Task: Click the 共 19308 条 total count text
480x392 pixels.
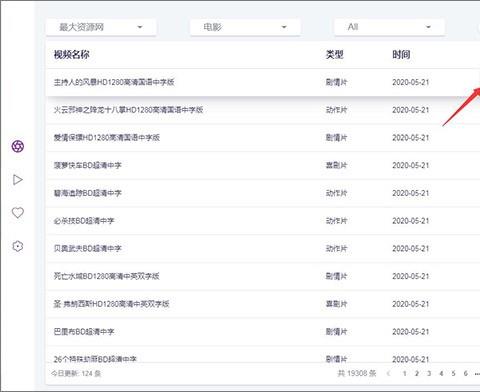Action: tap(357, 373)
